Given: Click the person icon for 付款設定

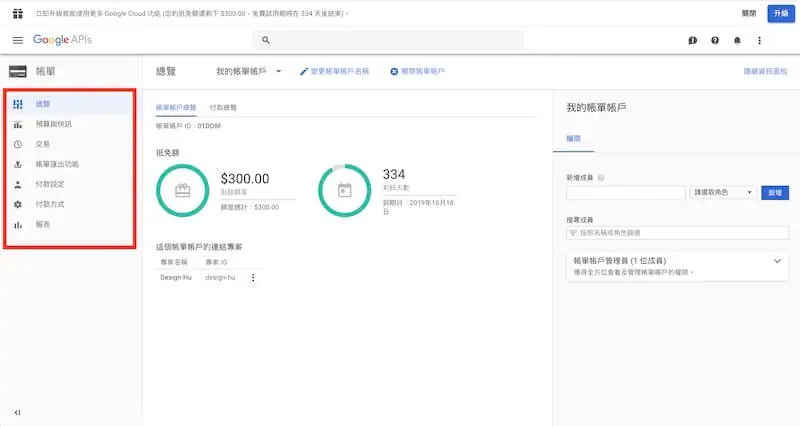Looking at the screenshot, I should coord(18,184).
